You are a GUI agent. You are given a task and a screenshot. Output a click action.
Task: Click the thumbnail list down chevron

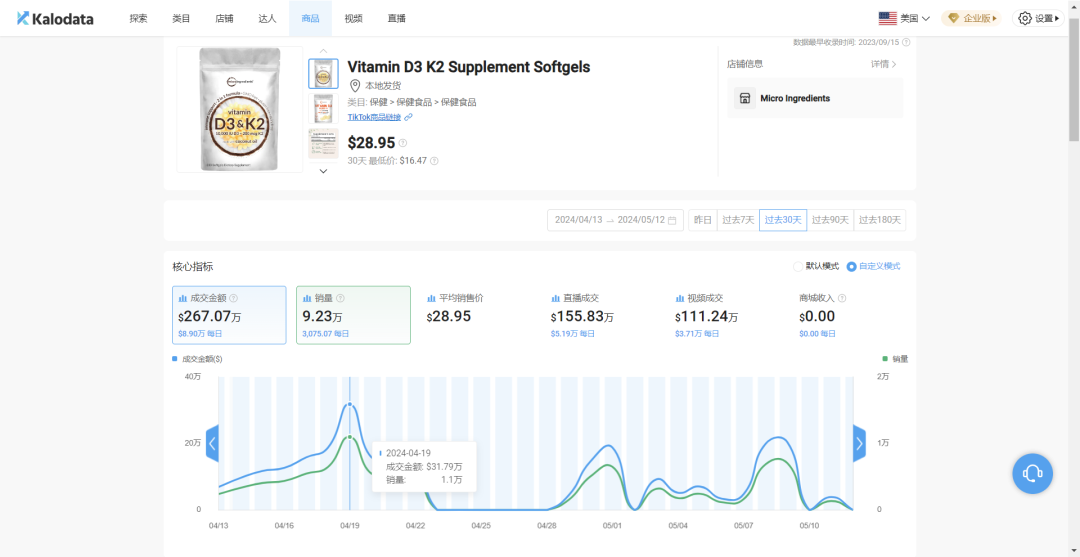pos(323,171)
